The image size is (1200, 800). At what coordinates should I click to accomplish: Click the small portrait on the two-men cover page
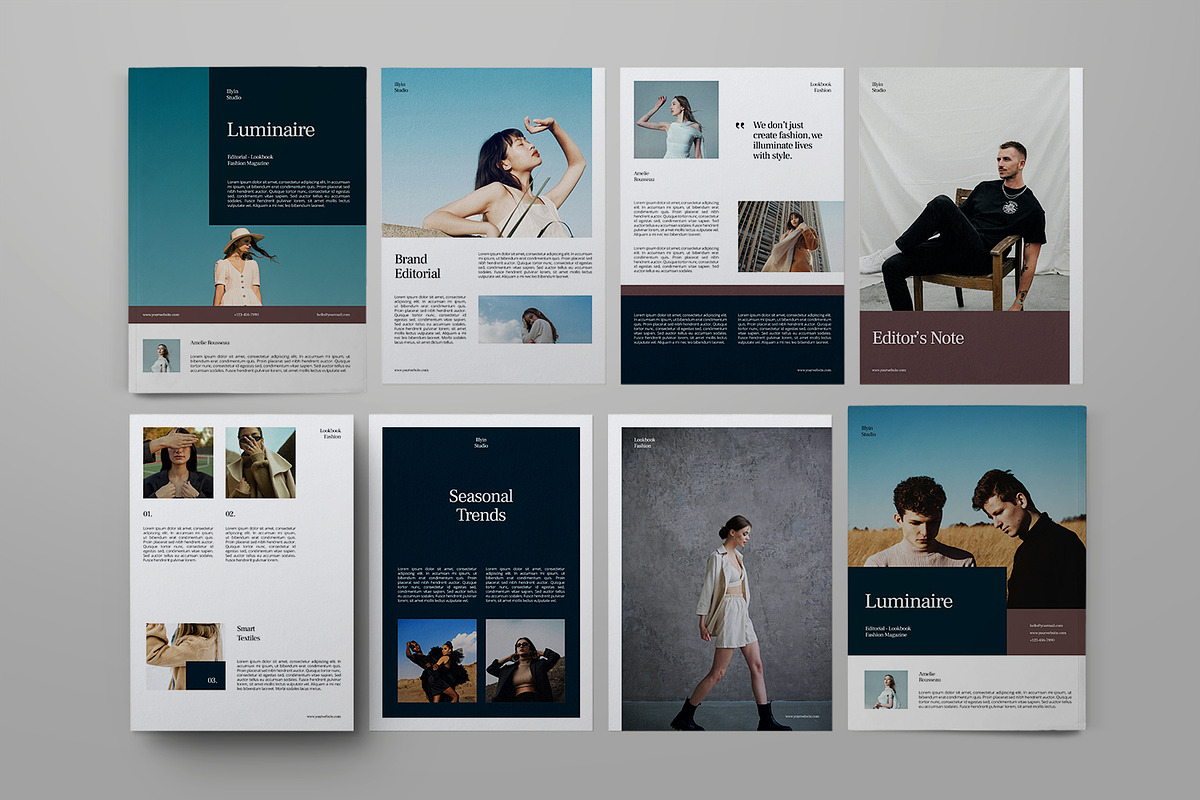pos(886,690)
